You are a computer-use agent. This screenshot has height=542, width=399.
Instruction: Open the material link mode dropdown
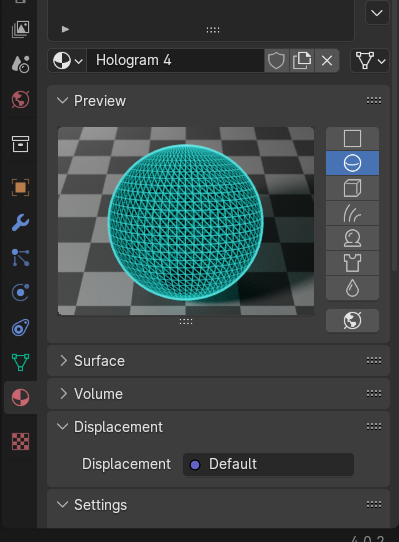(370, 61)
